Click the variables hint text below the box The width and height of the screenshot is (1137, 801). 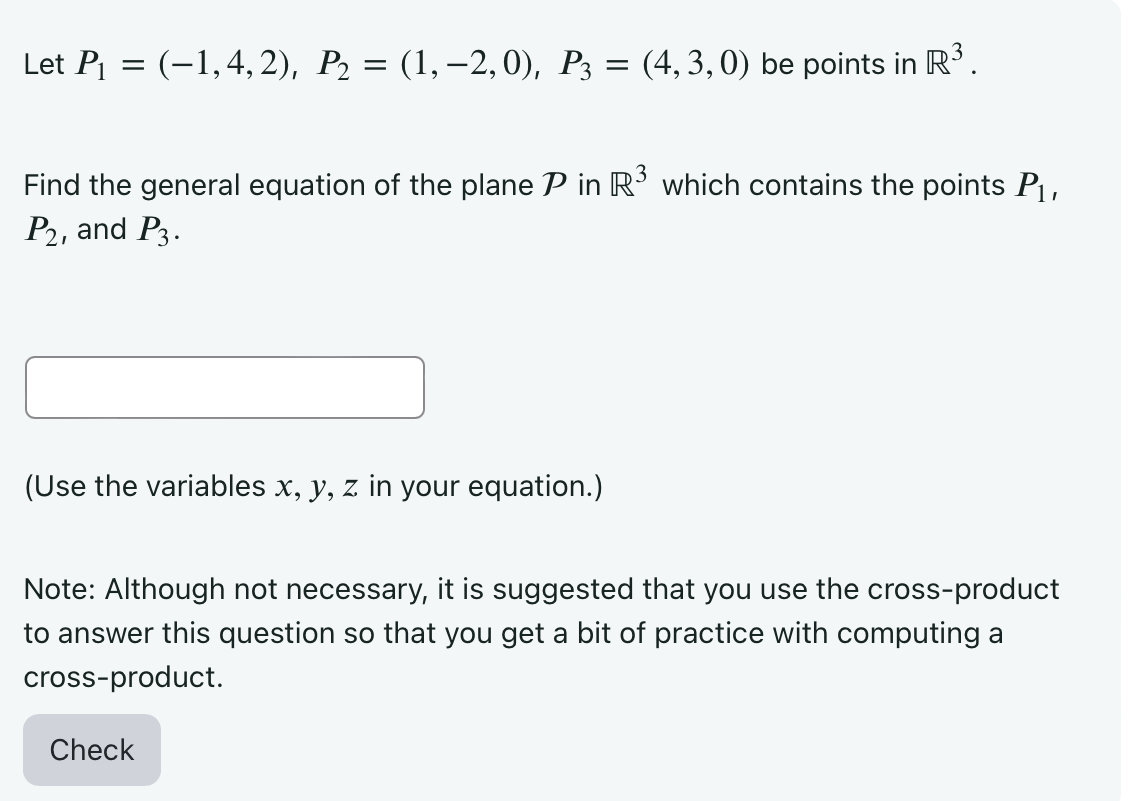(x=312, y=486)
